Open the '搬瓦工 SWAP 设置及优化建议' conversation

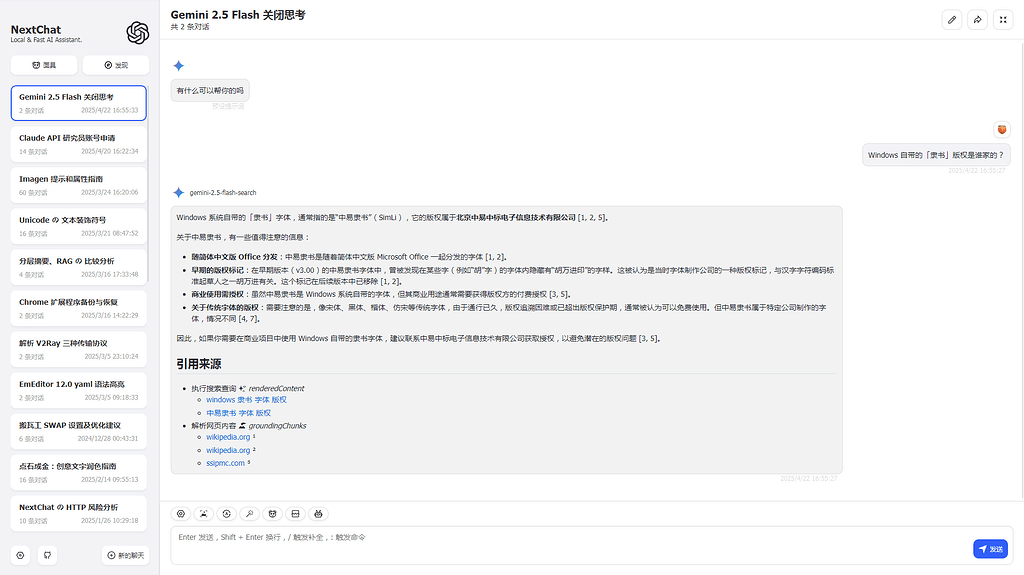(78, 431)
